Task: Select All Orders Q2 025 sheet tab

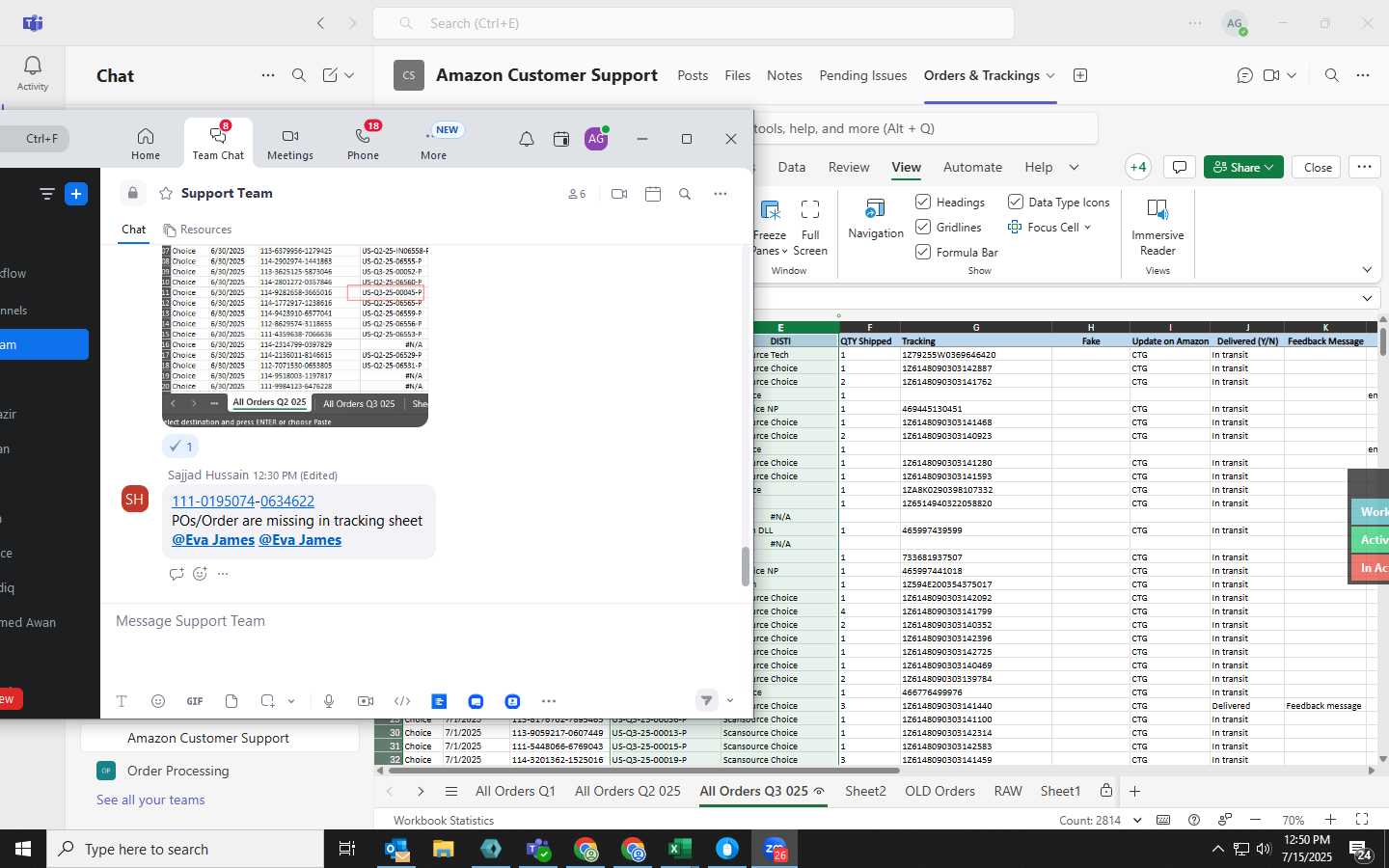Action: [x=628, y=791]
